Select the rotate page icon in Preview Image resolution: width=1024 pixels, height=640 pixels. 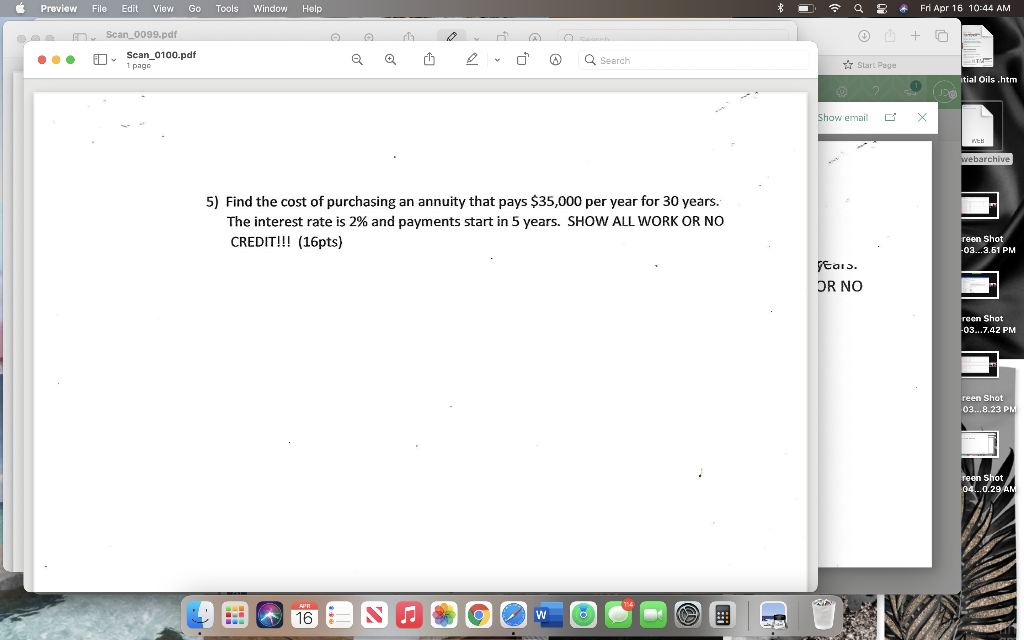pos(522,60)
